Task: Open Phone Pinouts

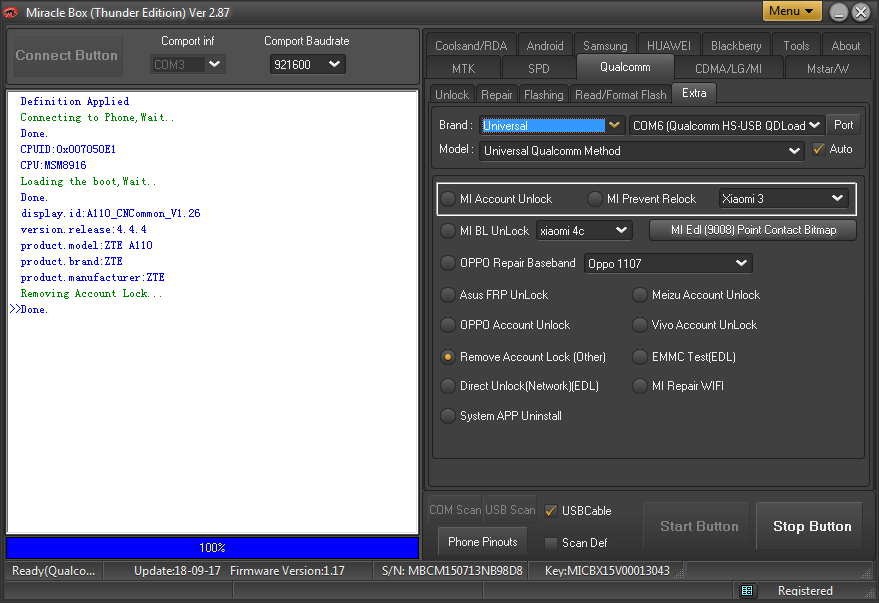Action: point(483,542)
